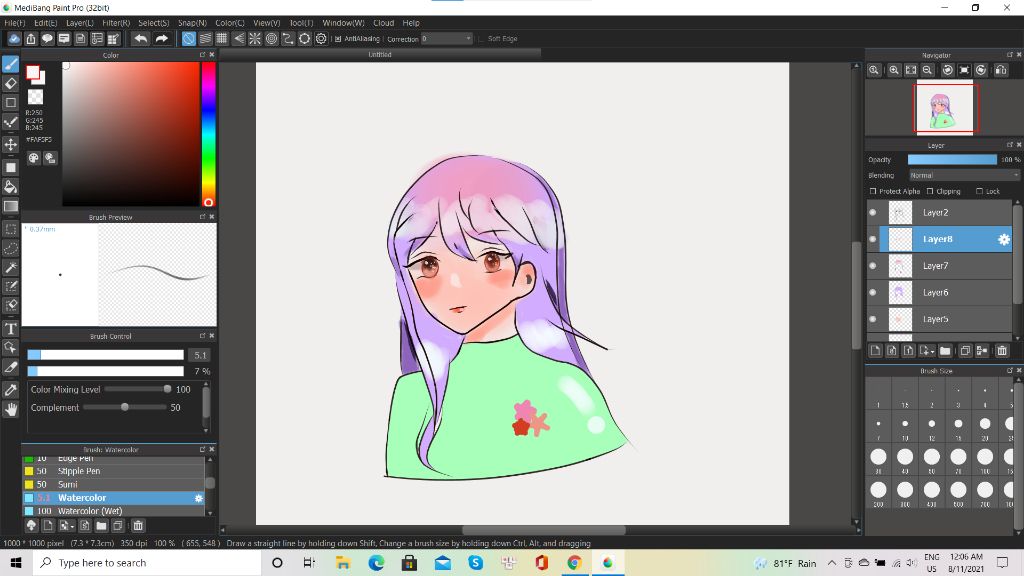Viewport: 1024px width, 576px height.
Task: Create new layer in Layer panel
Action: tap(876, 351)
